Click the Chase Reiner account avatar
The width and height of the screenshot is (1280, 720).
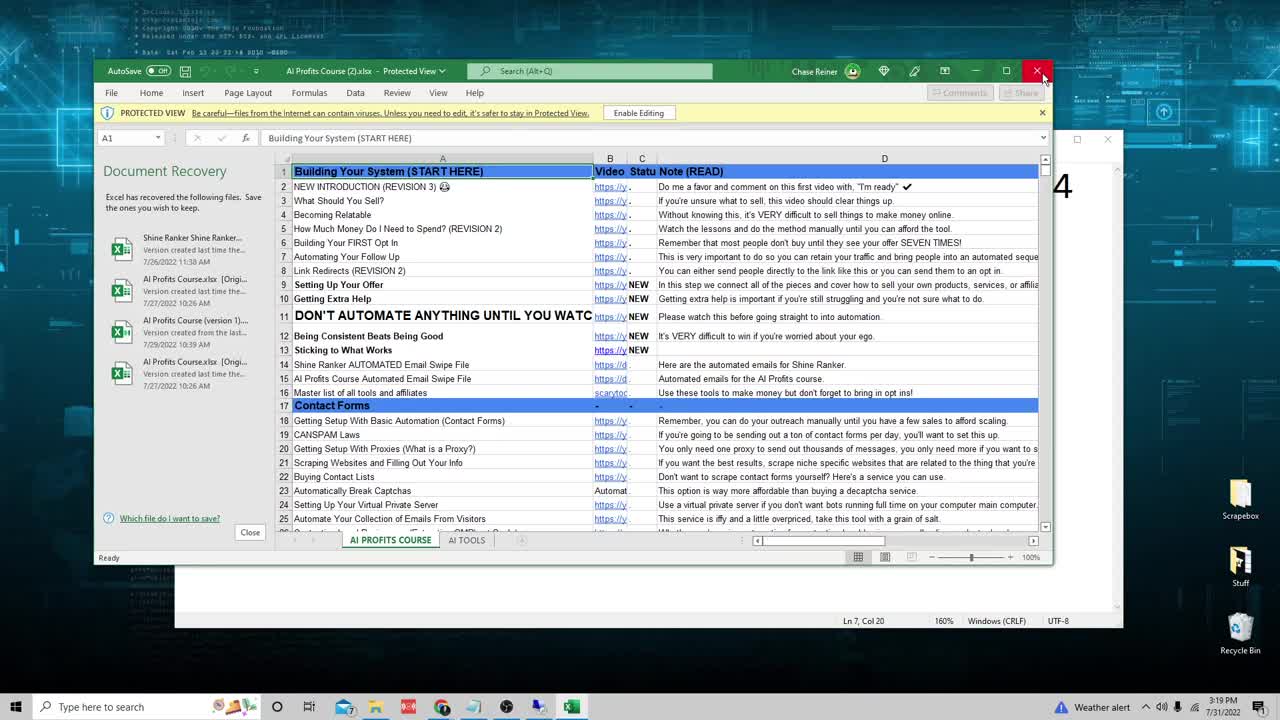point(852,71)
